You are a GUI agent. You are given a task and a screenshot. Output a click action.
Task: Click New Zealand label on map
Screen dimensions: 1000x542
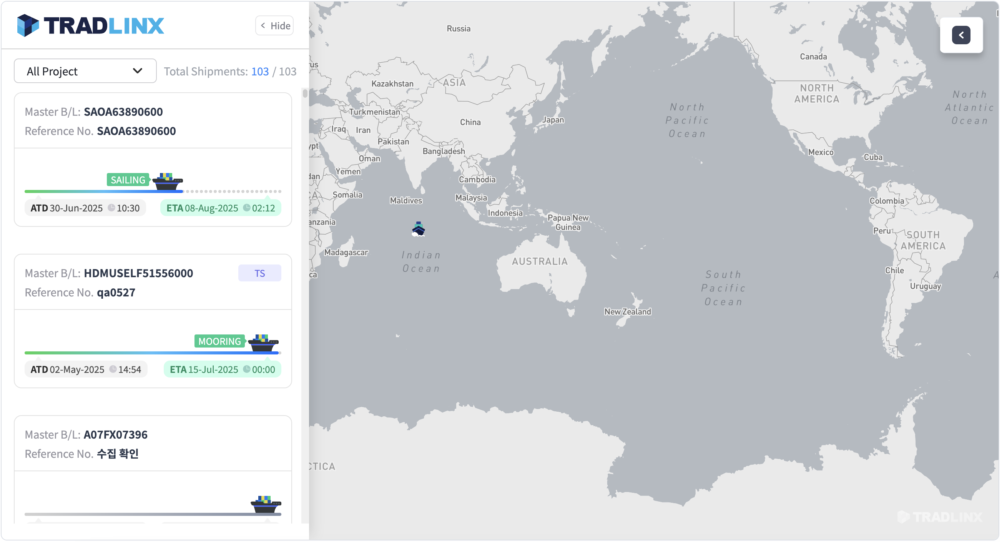[x=628, y=312]
